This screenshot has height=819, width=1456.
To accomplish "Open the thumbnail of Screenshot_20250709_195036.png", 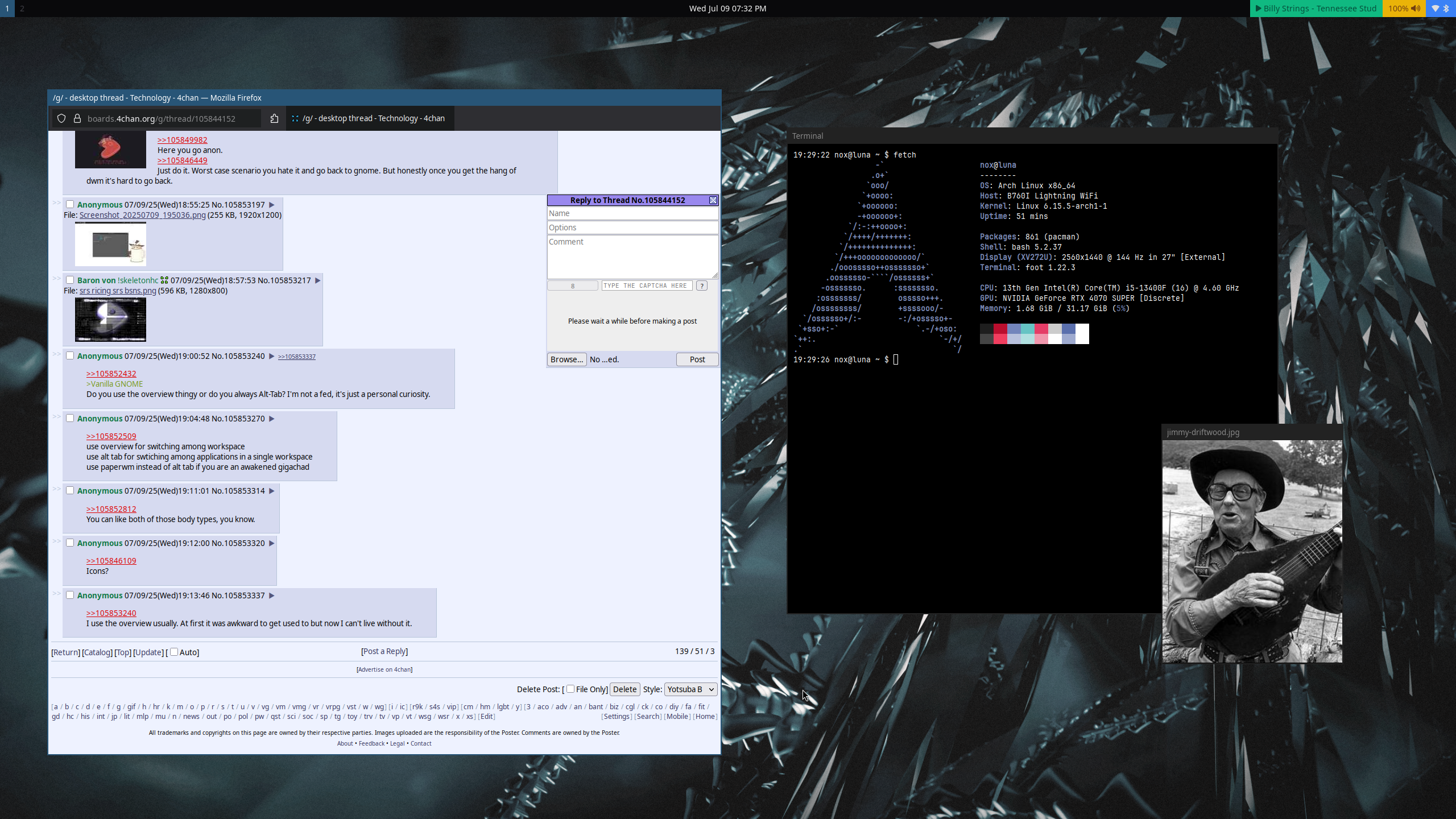I will (x=110, y=244).
